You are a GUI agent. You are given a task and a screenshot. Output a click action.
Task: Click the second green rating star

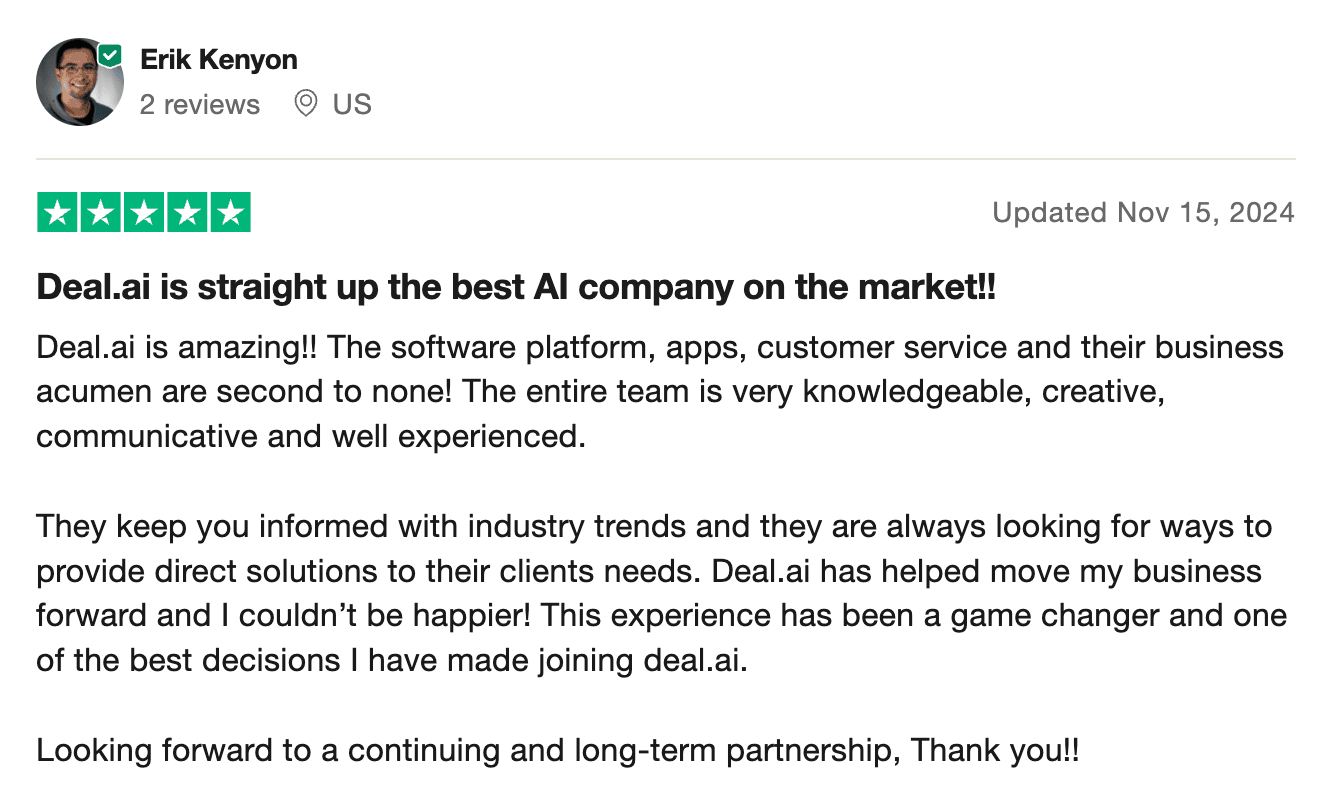coord(101,213)
